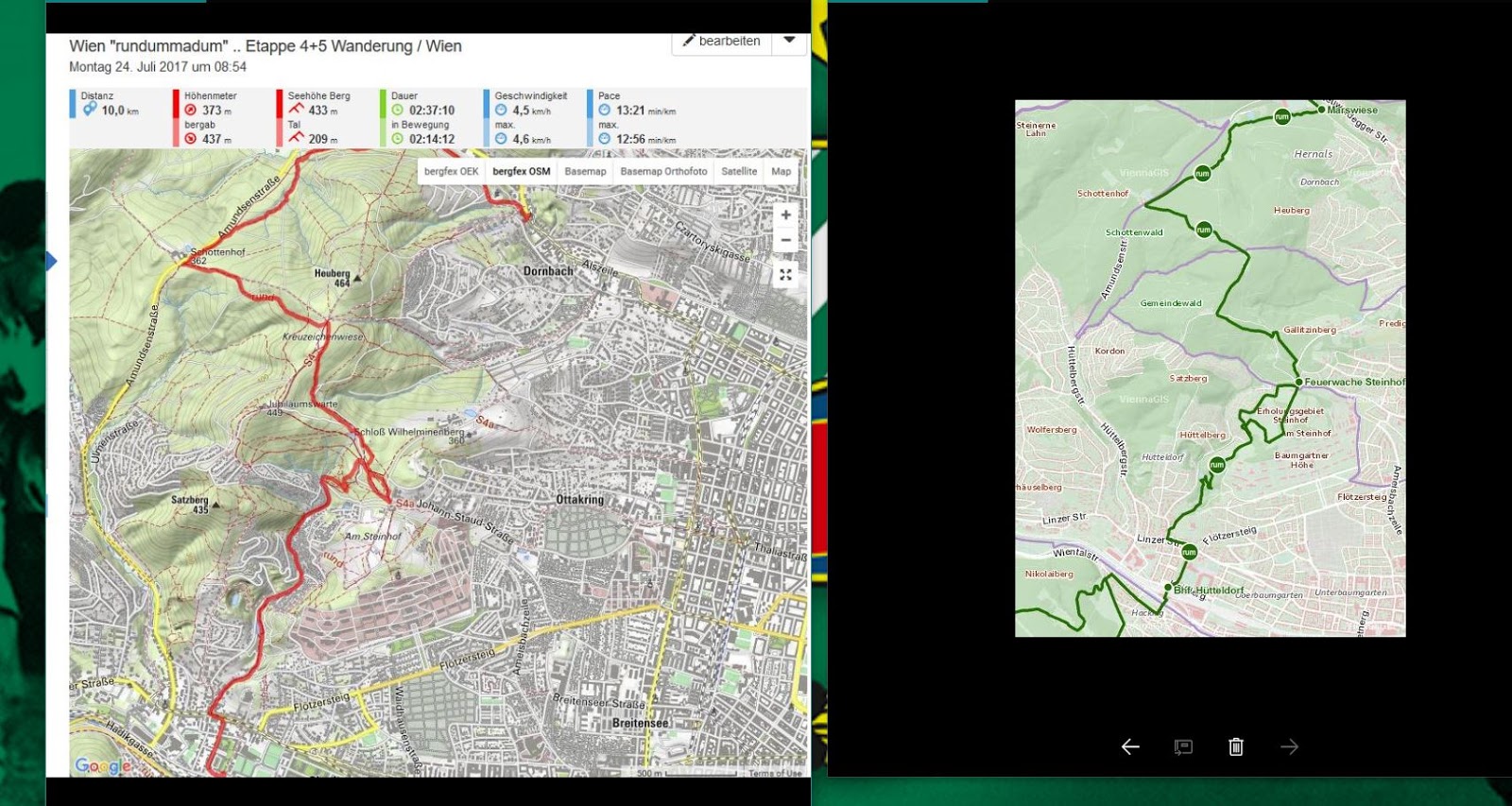Zoom in with the map plus button
Image resolution: width=1512 pixels, height=806 pixels.
(785, 215)
